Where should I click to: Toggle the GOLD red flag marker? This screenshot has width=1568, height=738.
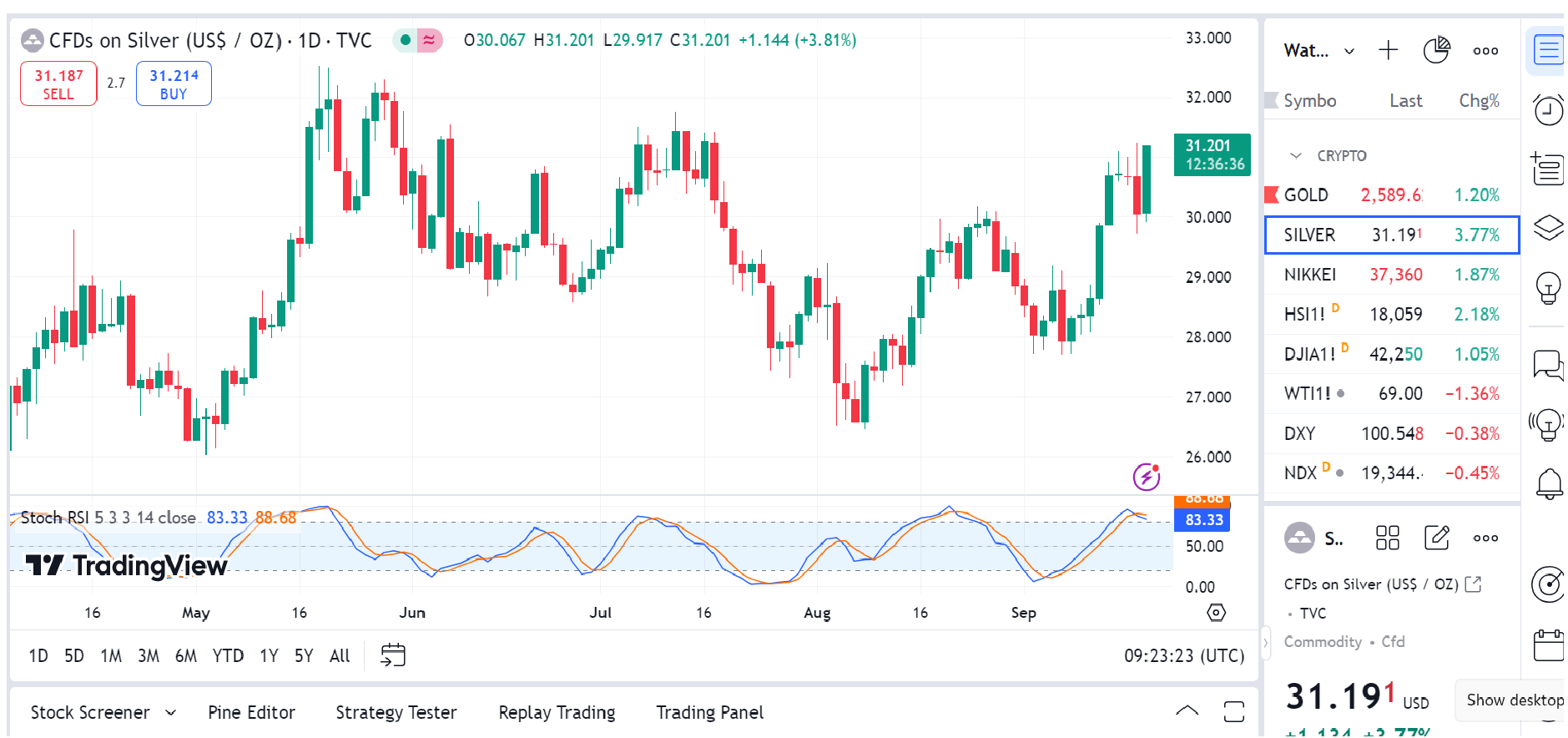coord(1272,195)
